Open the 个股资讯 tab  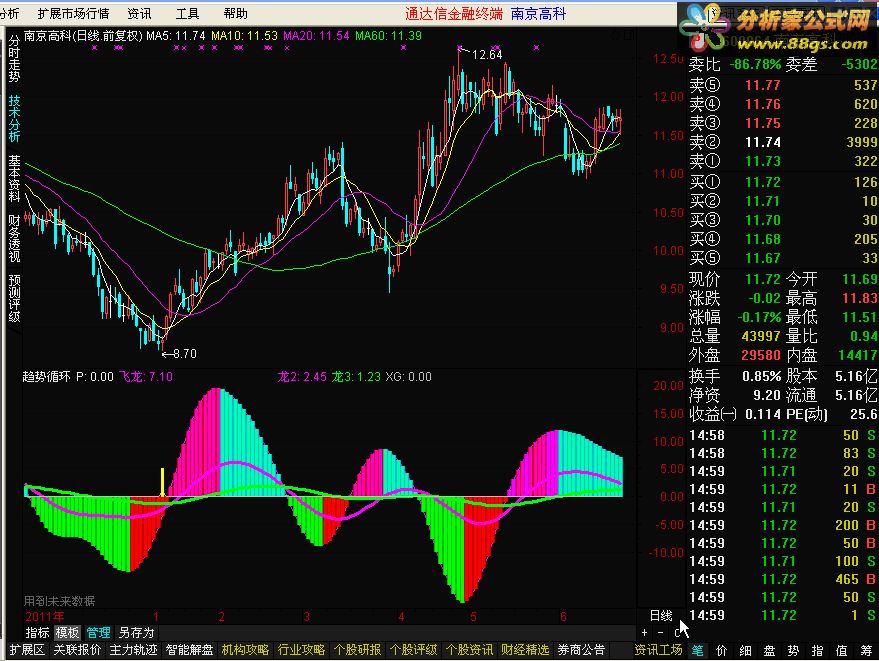(x=469, y=650)
